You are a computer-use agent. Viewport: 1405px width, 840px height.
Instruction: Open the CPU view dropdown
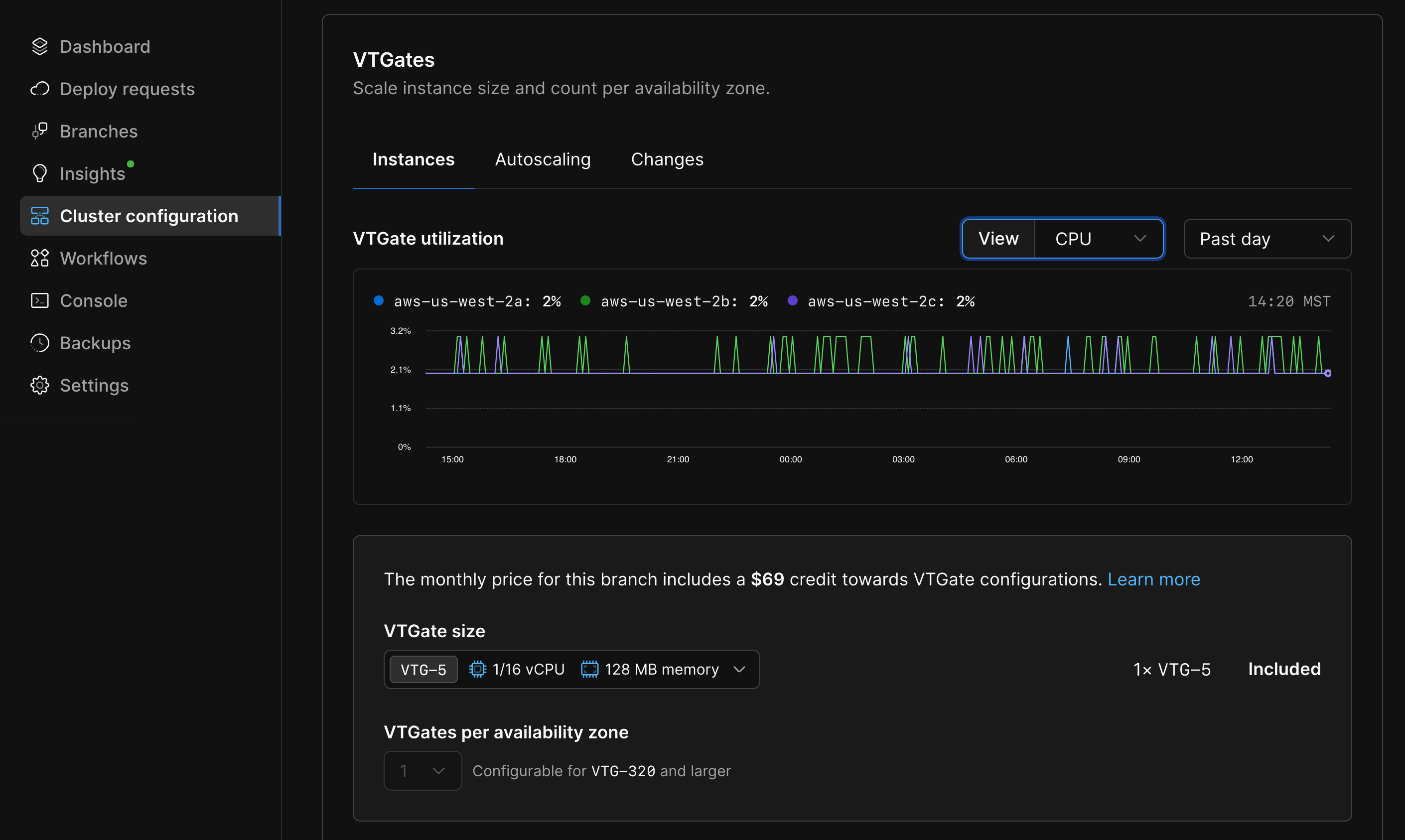click(x=1099, y=238)
